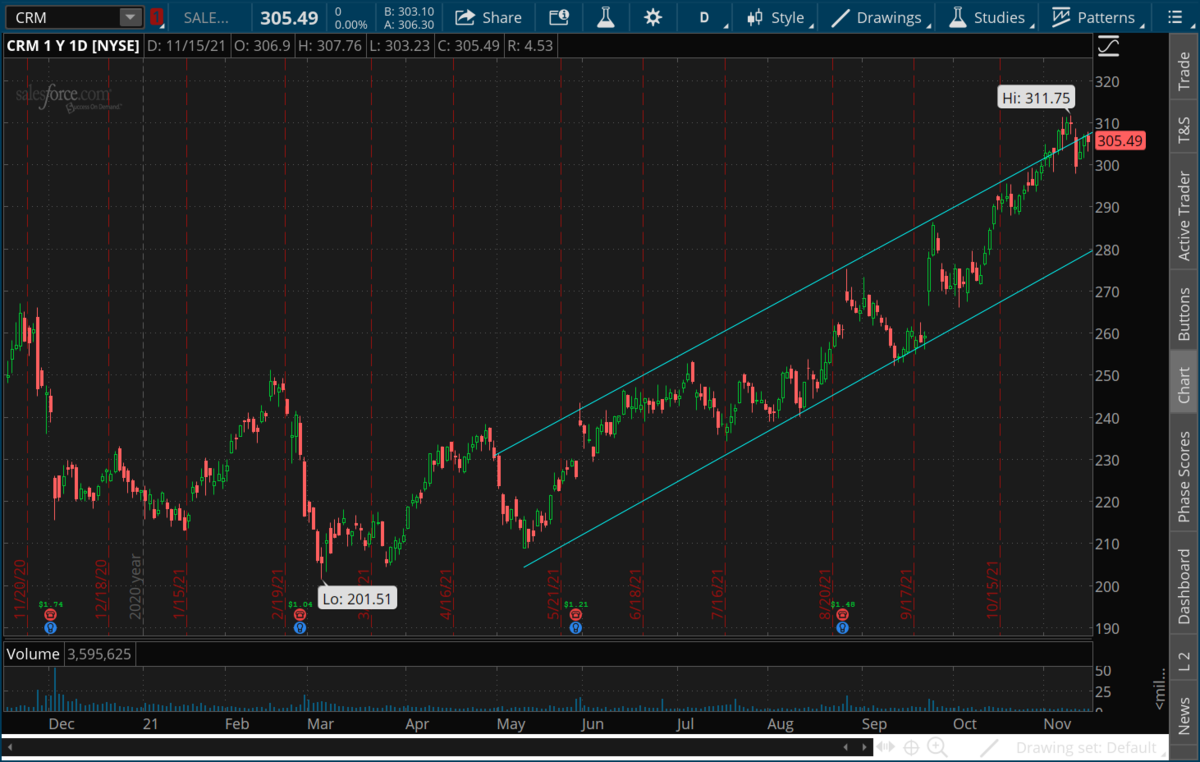1200x762 pixels.
Task: Click the Volume study label
Action: coord(33,654)
